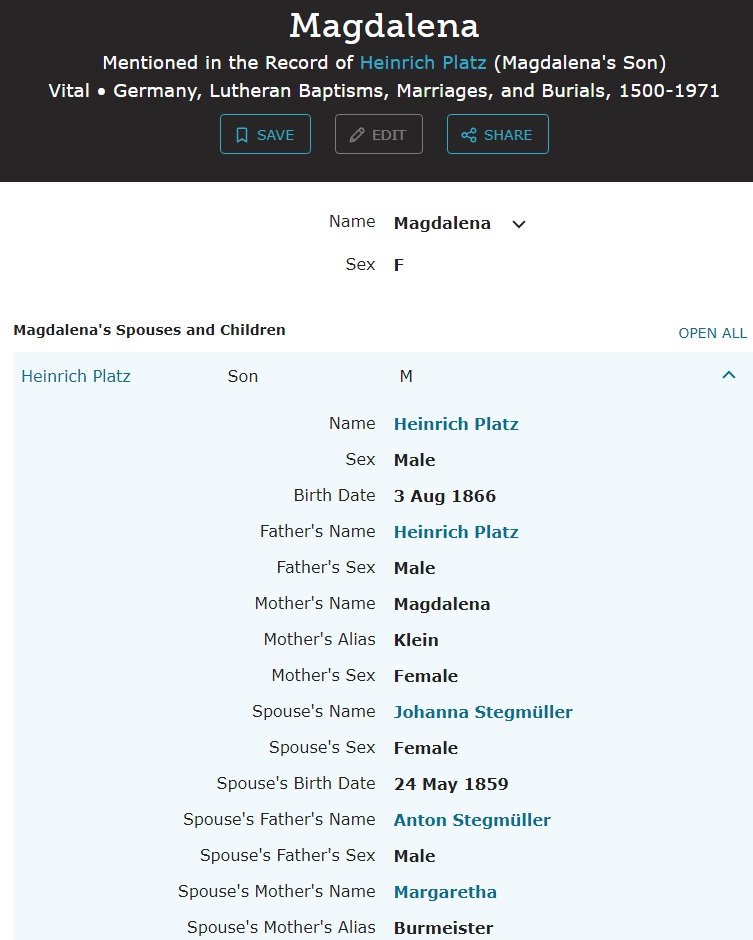Click the EDIT button label
Viewport: 753px width, 940px height.
[389, 135]
